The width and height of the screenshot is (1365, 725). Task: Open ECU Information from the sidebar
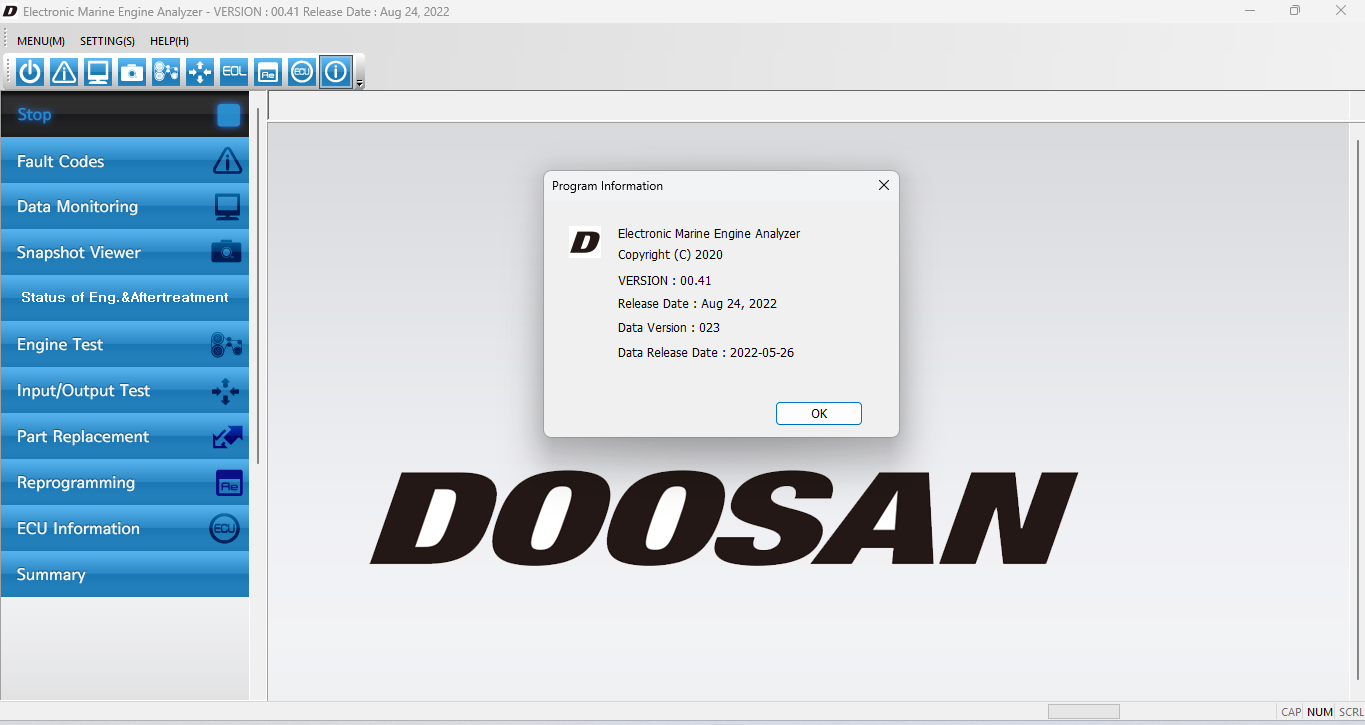click(125, 529)
